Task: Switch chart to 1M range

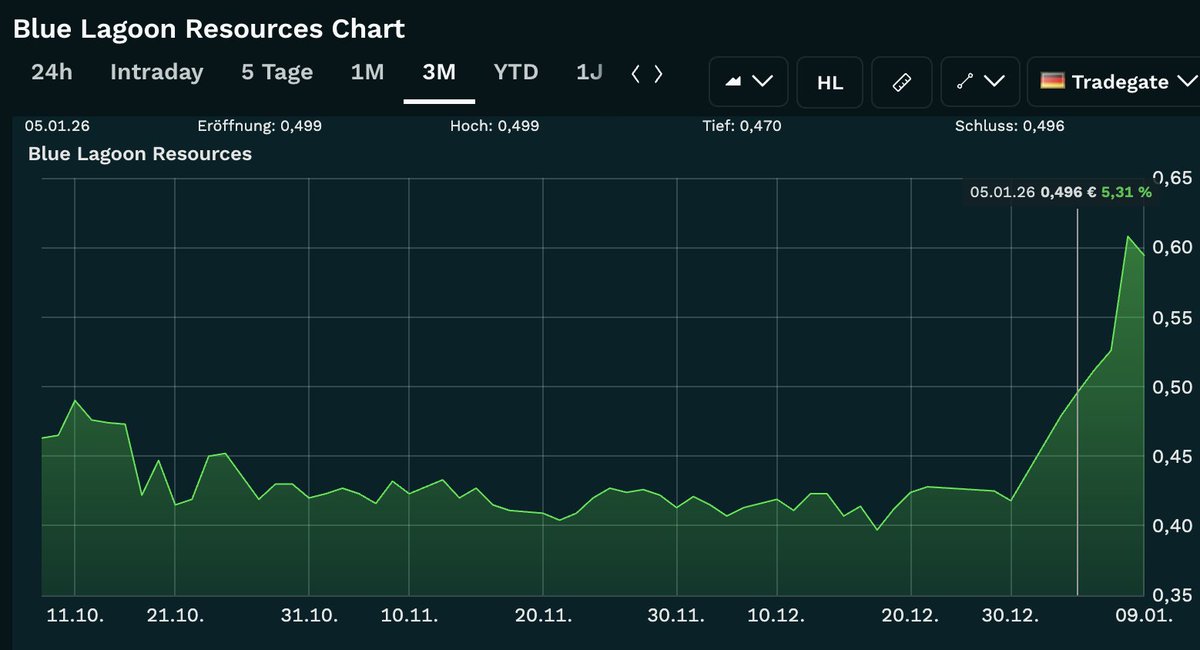Action: (x=367, y=73)
